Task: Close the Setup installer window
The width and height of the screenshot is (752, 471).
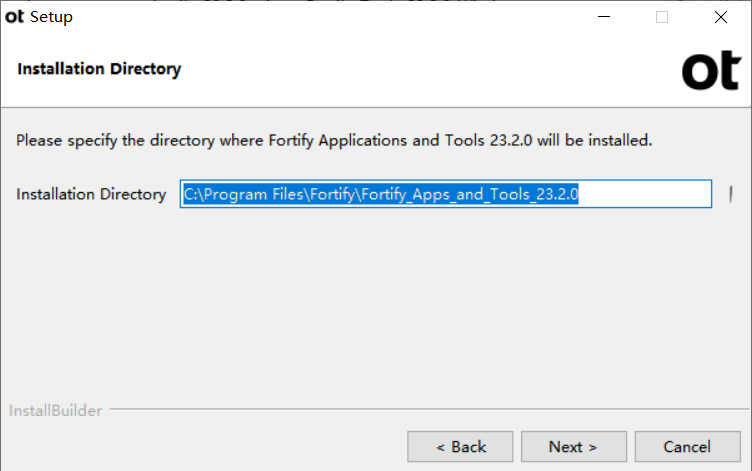Action: pos(720,17)
